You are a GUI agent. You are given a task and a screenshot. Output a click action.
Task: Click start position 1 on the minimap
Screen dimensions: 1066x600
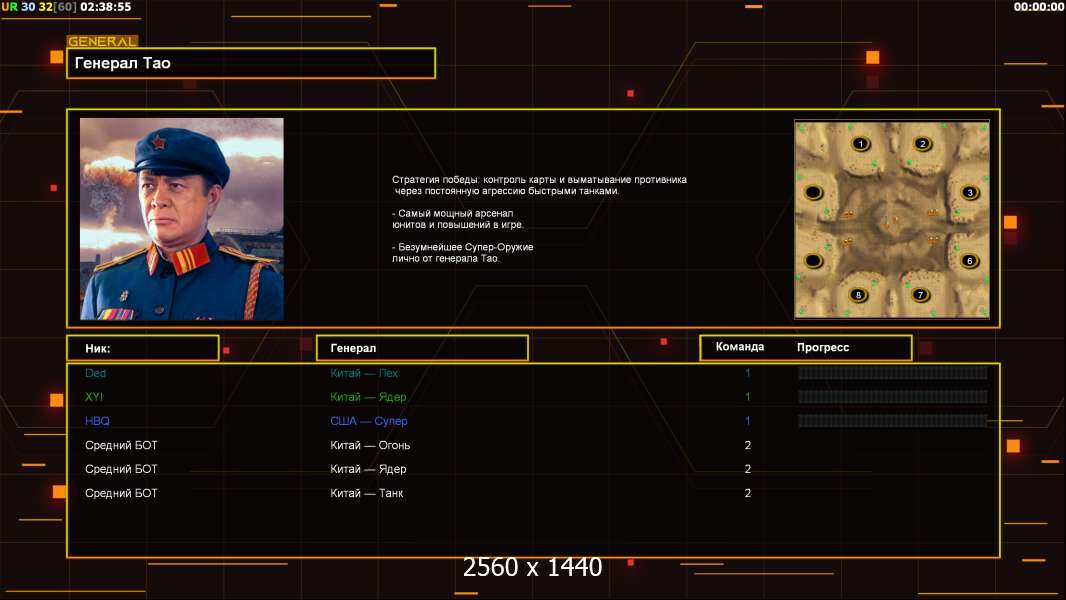coord(861,143)
